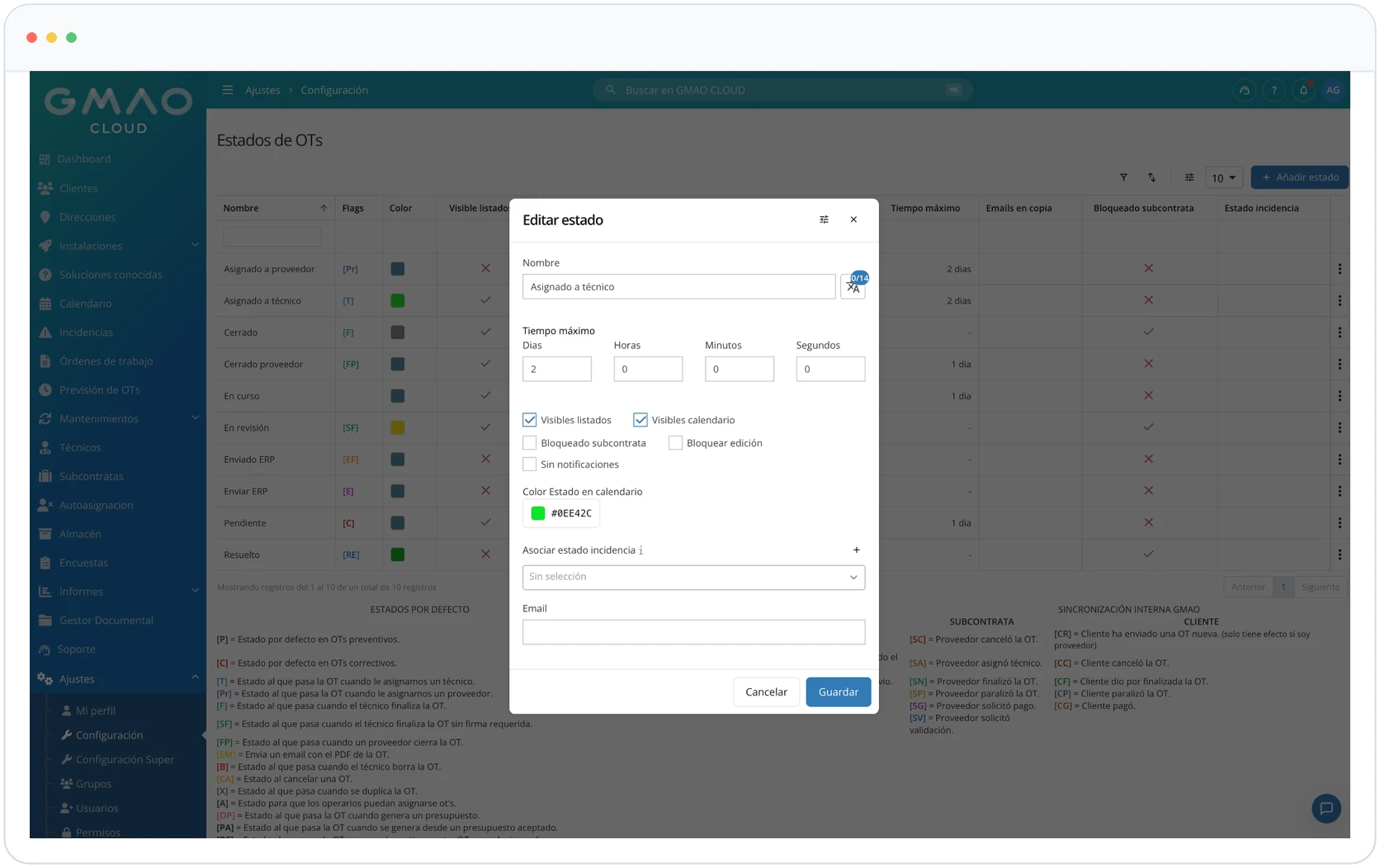
Task: Open the AG user avatar menu
Action: click(x=1333, y=90)
